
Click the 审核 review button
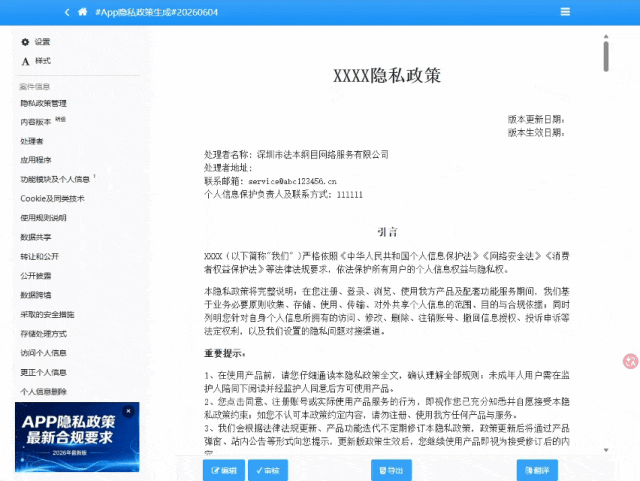[268, 470]
